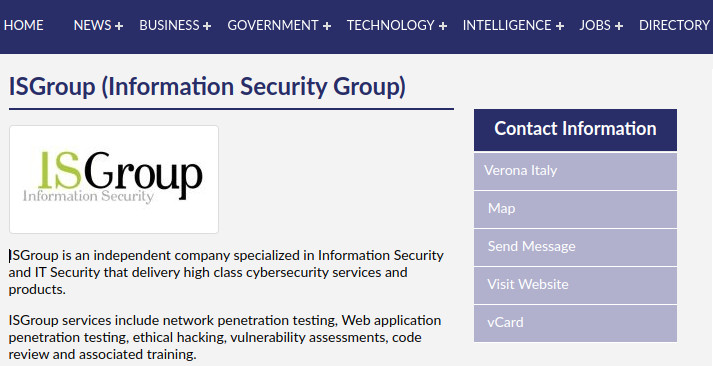Click the ISGroup logo image
The image size is (713, 366).
[114, 180]
